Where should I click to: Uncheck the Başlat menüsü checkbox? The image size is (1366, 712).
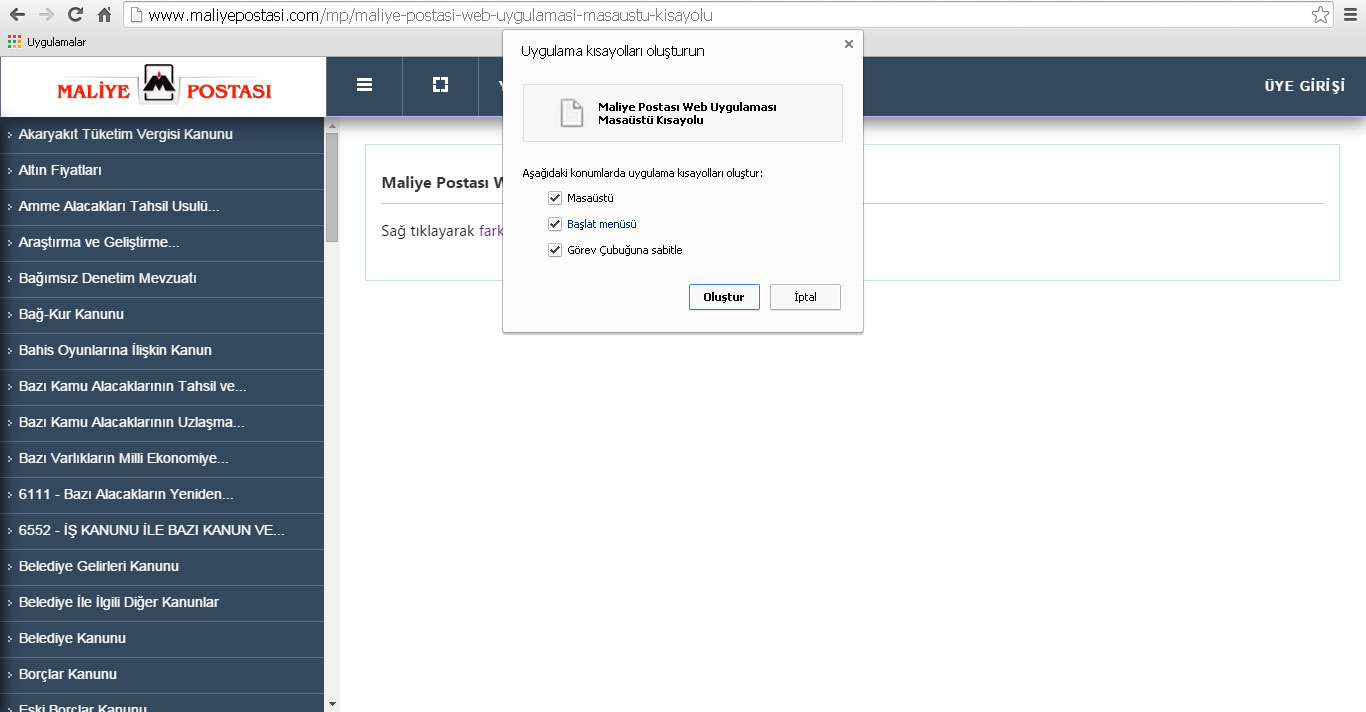555,224
